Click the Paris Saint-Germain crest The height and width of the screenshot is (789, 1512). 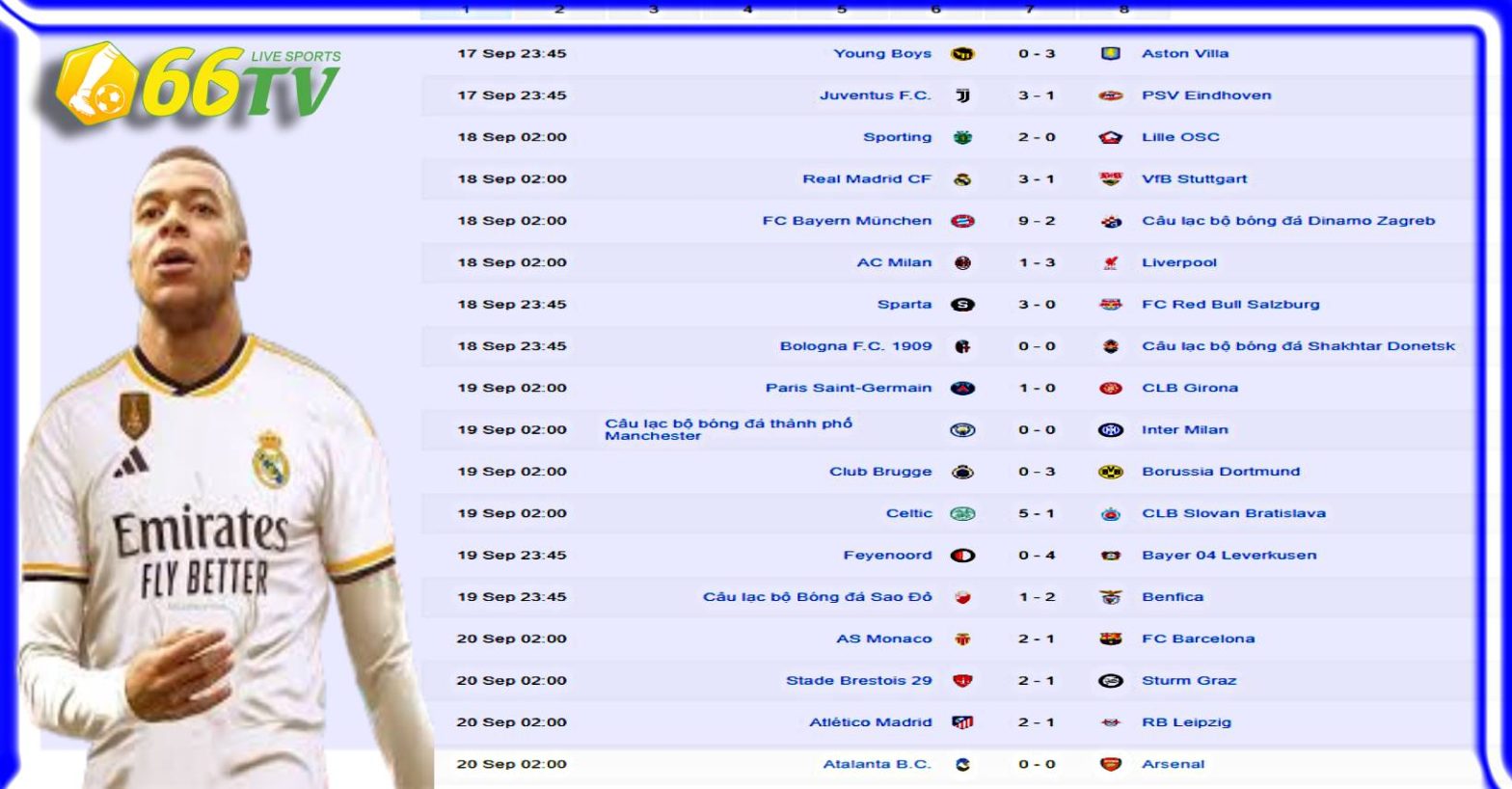[x=962, y=388]
